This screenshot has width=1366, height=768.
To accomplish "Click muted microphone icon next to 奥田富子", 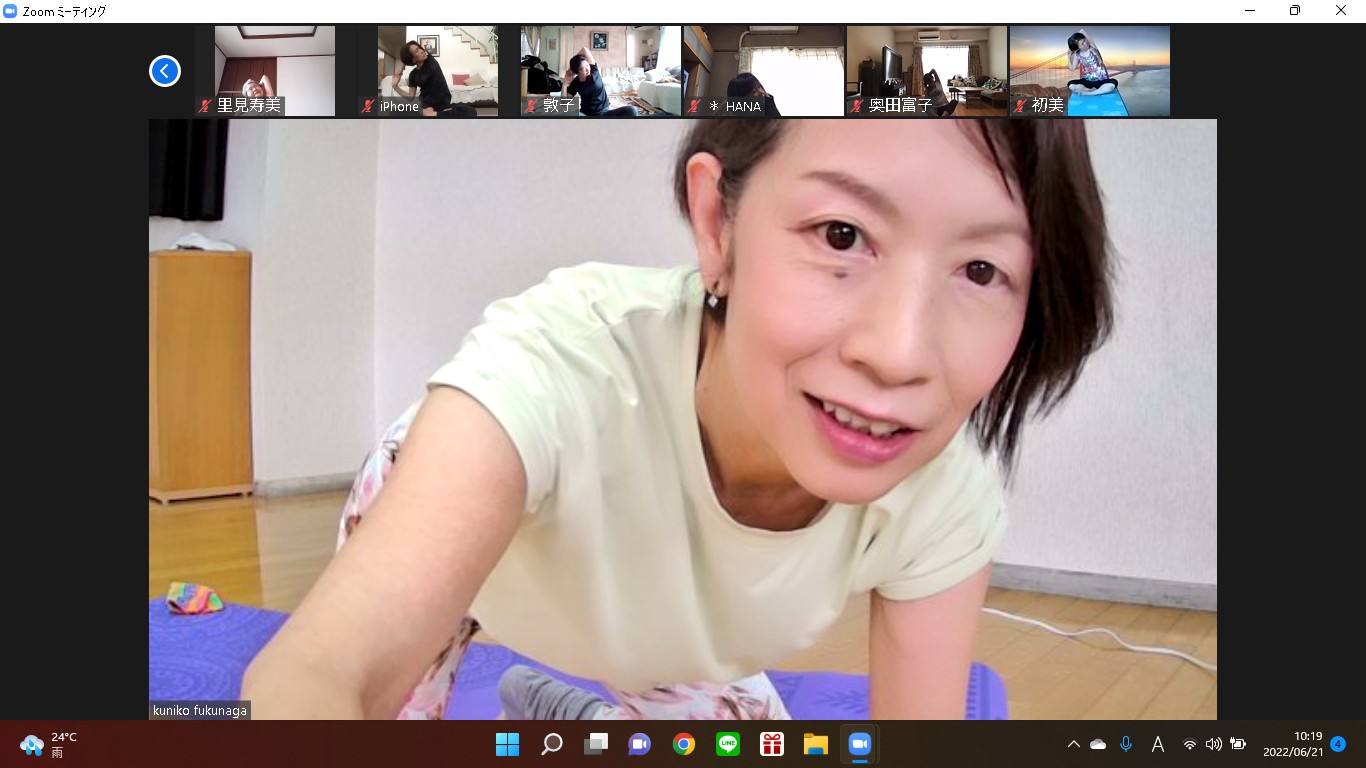I will click(x=857, y=106).
